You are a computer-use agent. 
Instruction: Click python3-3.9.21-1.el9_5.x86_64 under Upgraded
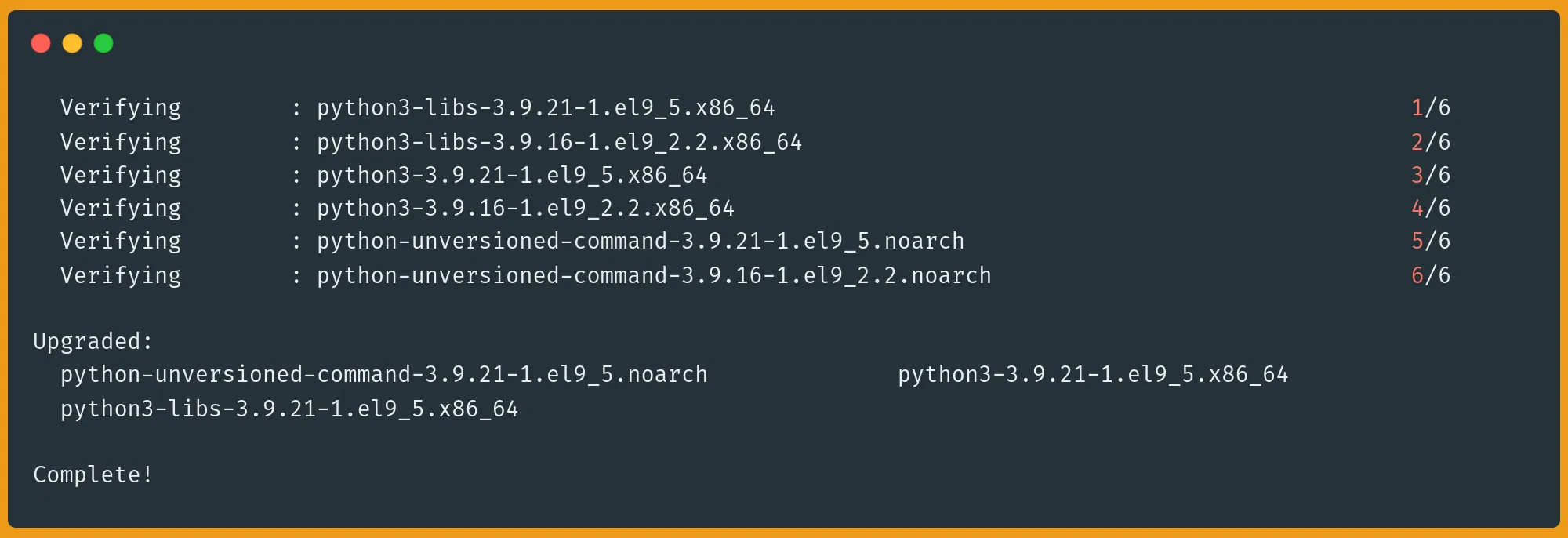tap(1093, 374)
